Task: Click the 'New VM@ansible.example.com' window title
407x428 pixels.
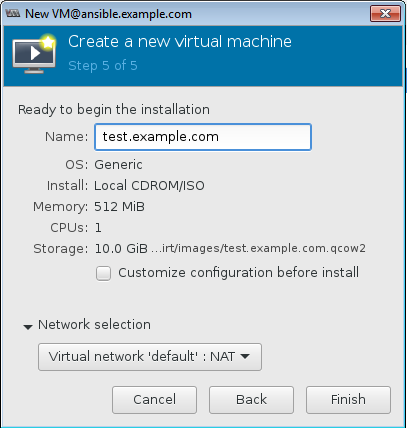Action: (108, 14)
